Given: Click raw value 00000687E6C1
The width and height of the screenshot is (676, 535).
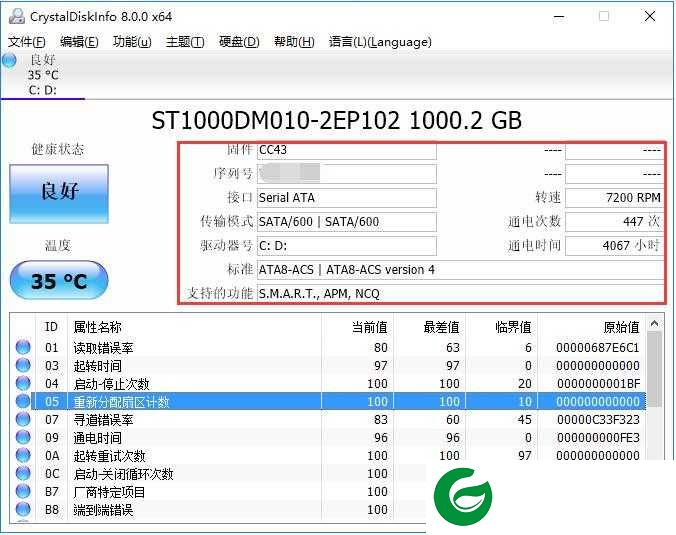Looking at the screenshot, I should [598, 347].
